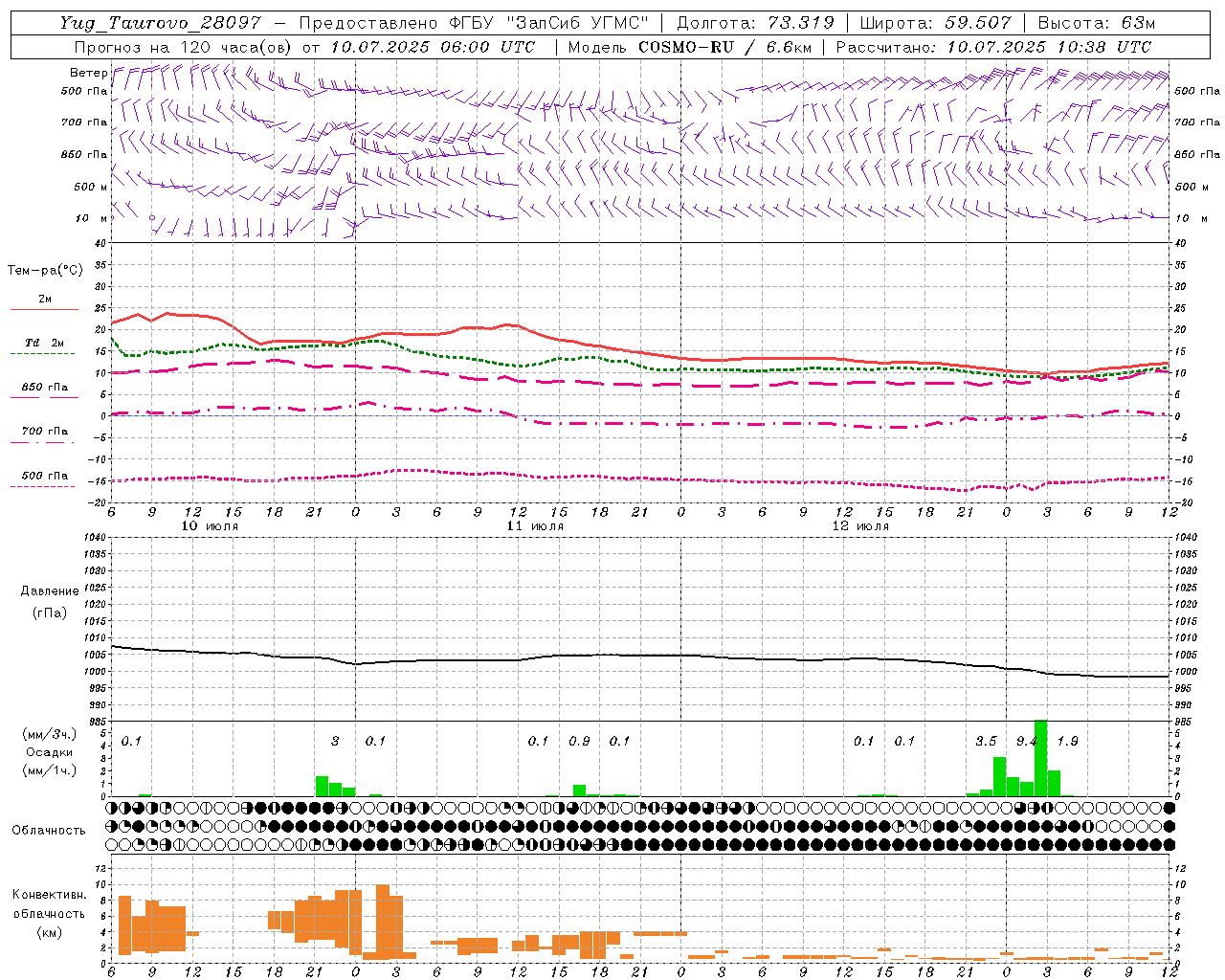
Task: Click the (мм/3ч.) precipitation unit label
Action: tap(50, 735)
